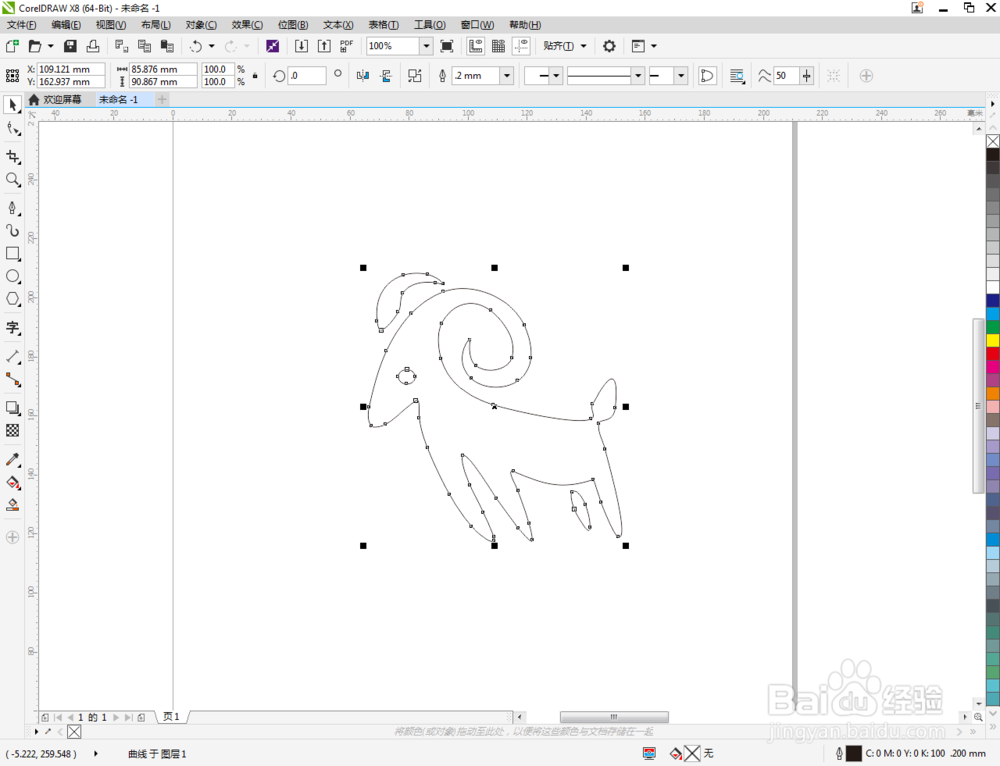Viewport: 1000px width, 766px height.
Task: Open the 对象(C) menu
Action: (201, 25)
